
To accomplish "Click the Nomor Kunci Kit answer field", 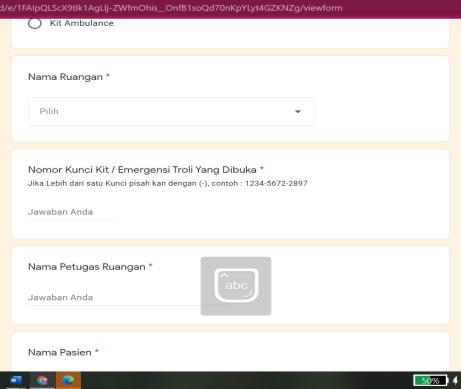I will point(72,212).
